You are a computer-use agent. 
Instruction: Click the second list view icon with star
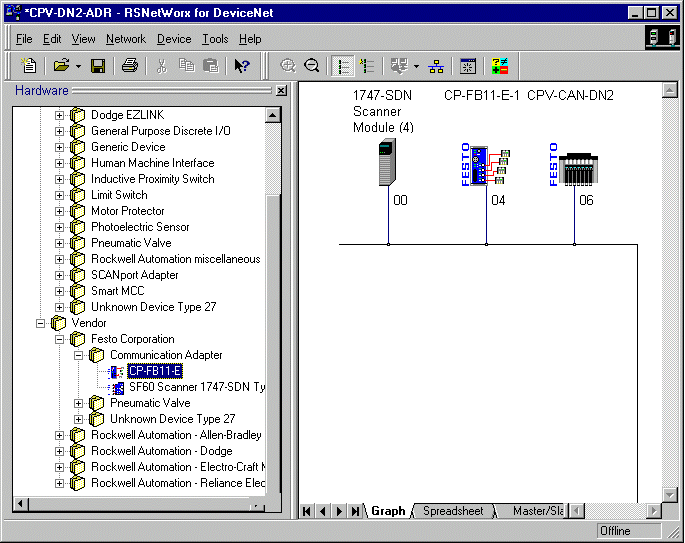coord(367,66)
